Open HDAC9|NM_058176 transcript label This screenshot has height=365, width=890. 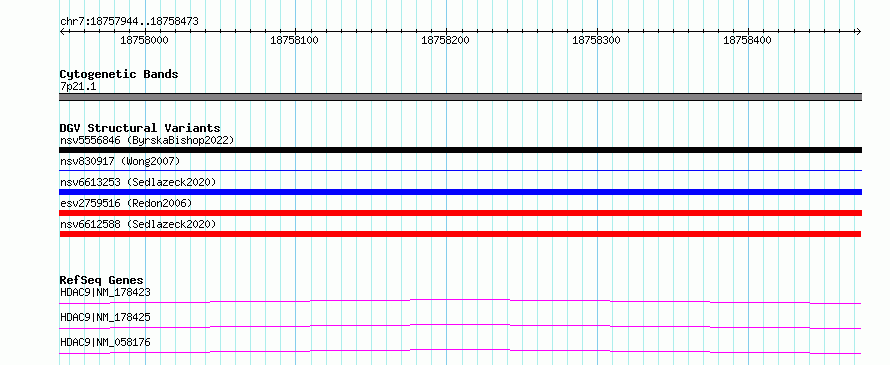pos(105,342)
